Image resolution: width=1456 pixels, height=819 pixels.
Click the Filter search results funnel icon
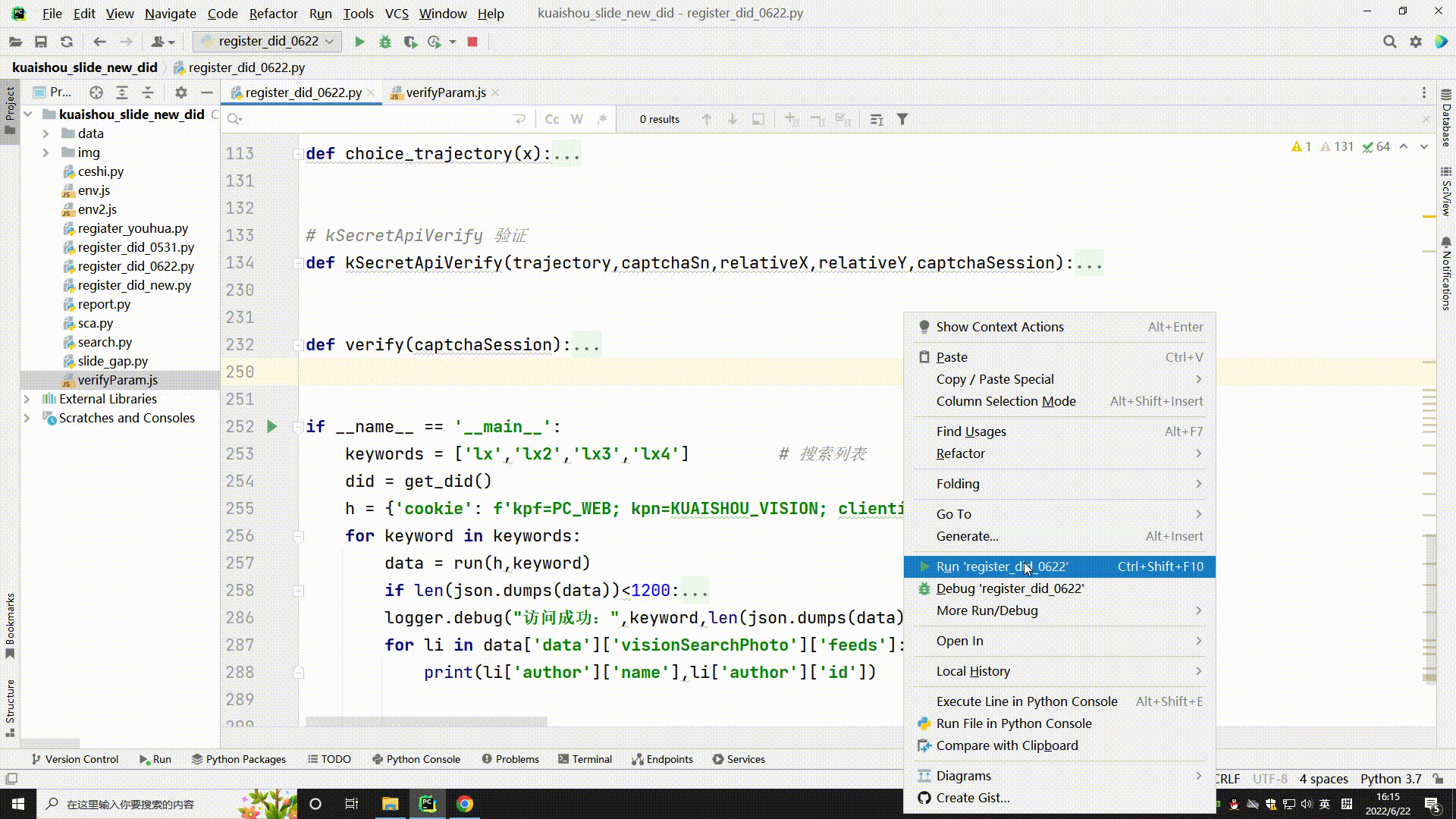pos(902,119)
